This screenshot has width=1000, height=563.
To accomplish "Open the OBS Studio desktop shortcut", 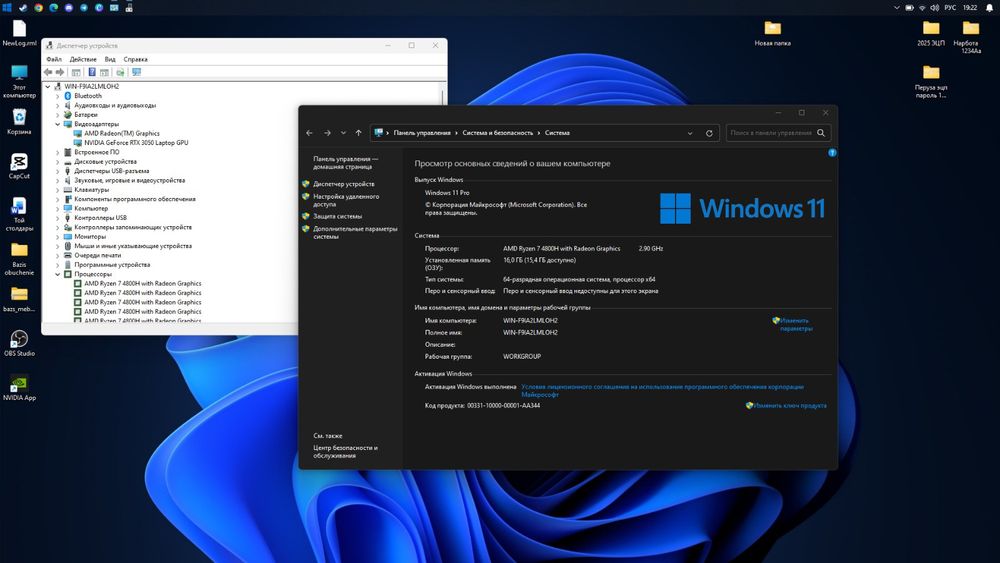I will [x=19, y=341].
